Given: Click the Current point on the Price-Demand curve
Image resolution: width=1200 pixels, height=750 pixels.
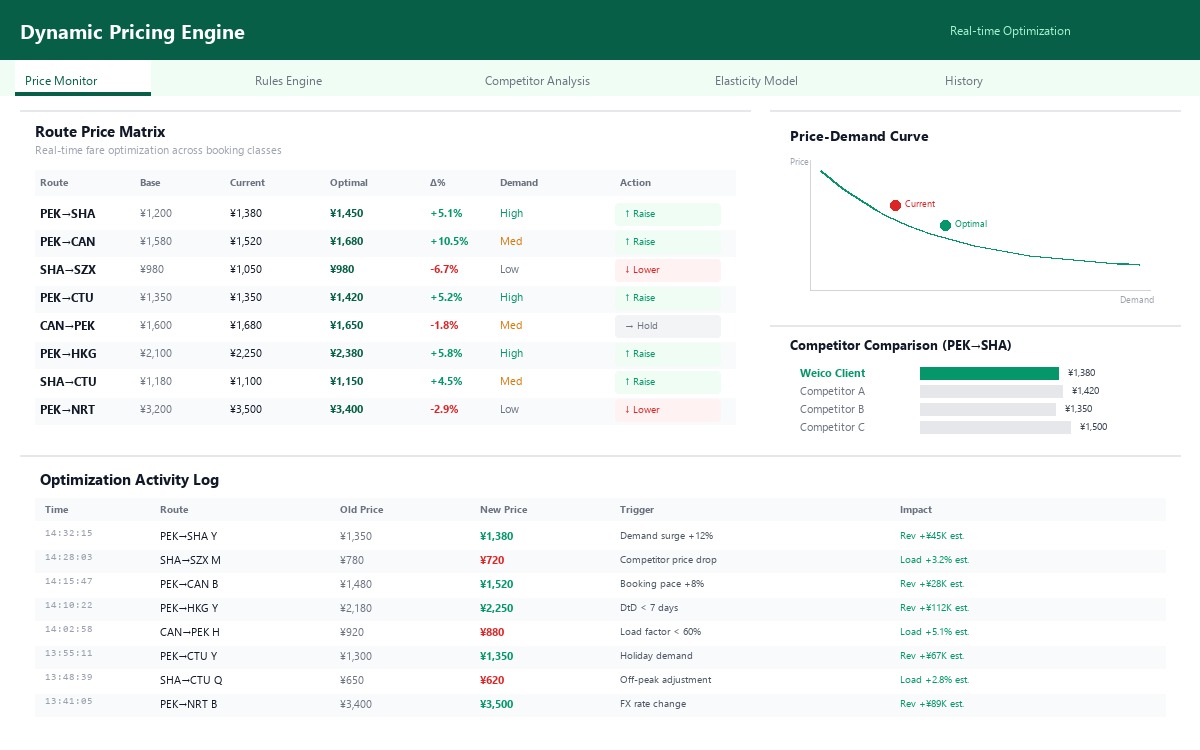Looking at the screenshot, I should pyautogui.click(x=896, y=205).
